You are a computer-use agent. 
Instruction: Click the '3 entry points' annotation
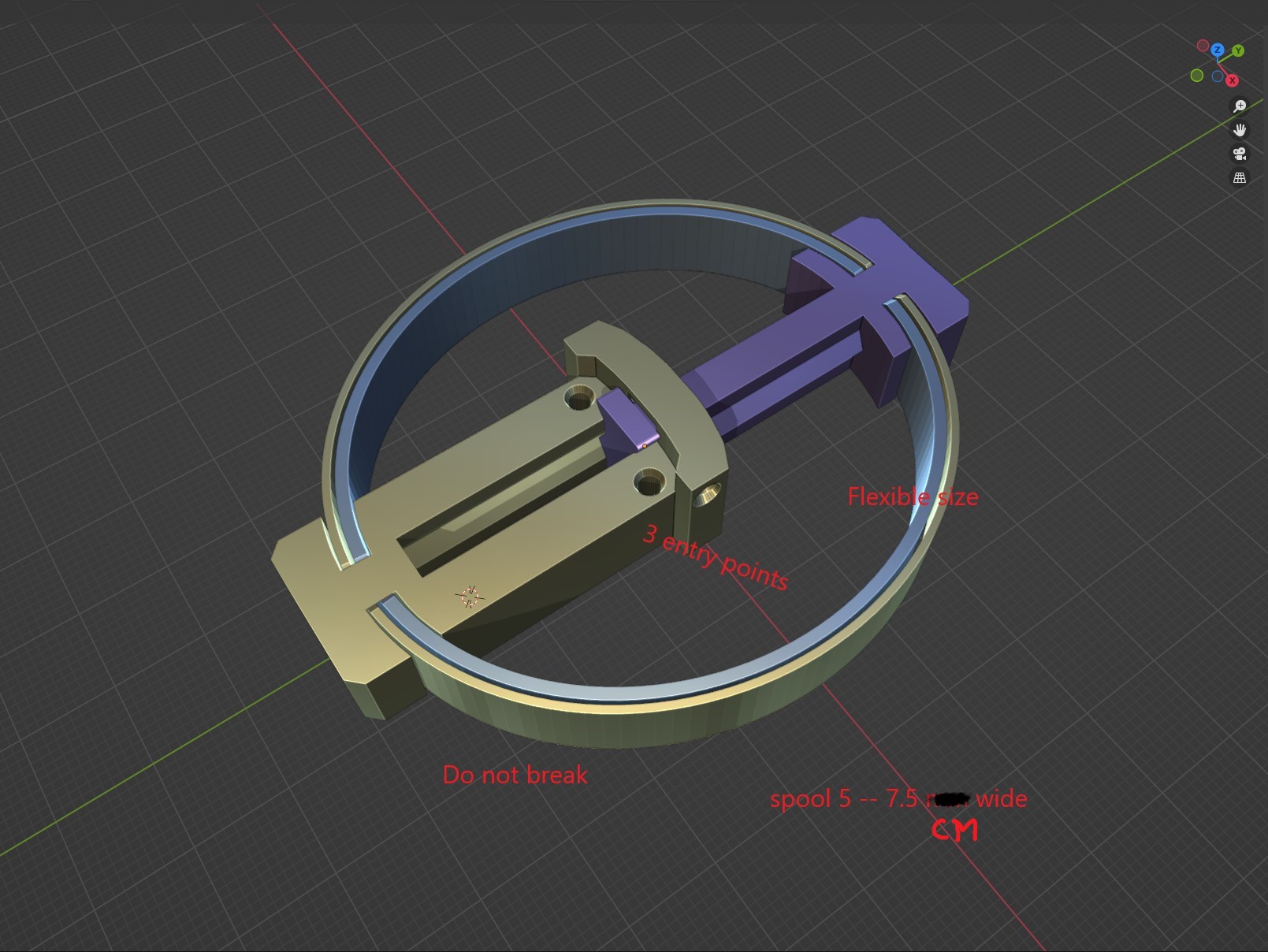pyautogui.click(x=714, y=556)
